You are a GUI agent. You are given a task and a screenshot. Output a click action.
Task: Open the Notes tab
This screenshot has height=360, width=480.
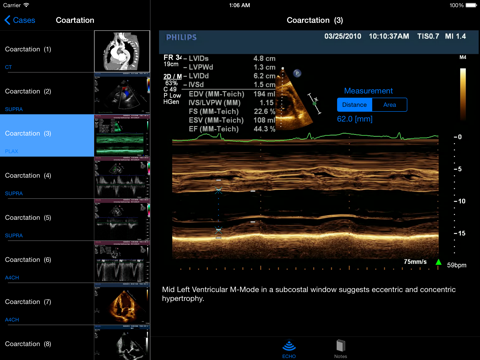[340, 349]
